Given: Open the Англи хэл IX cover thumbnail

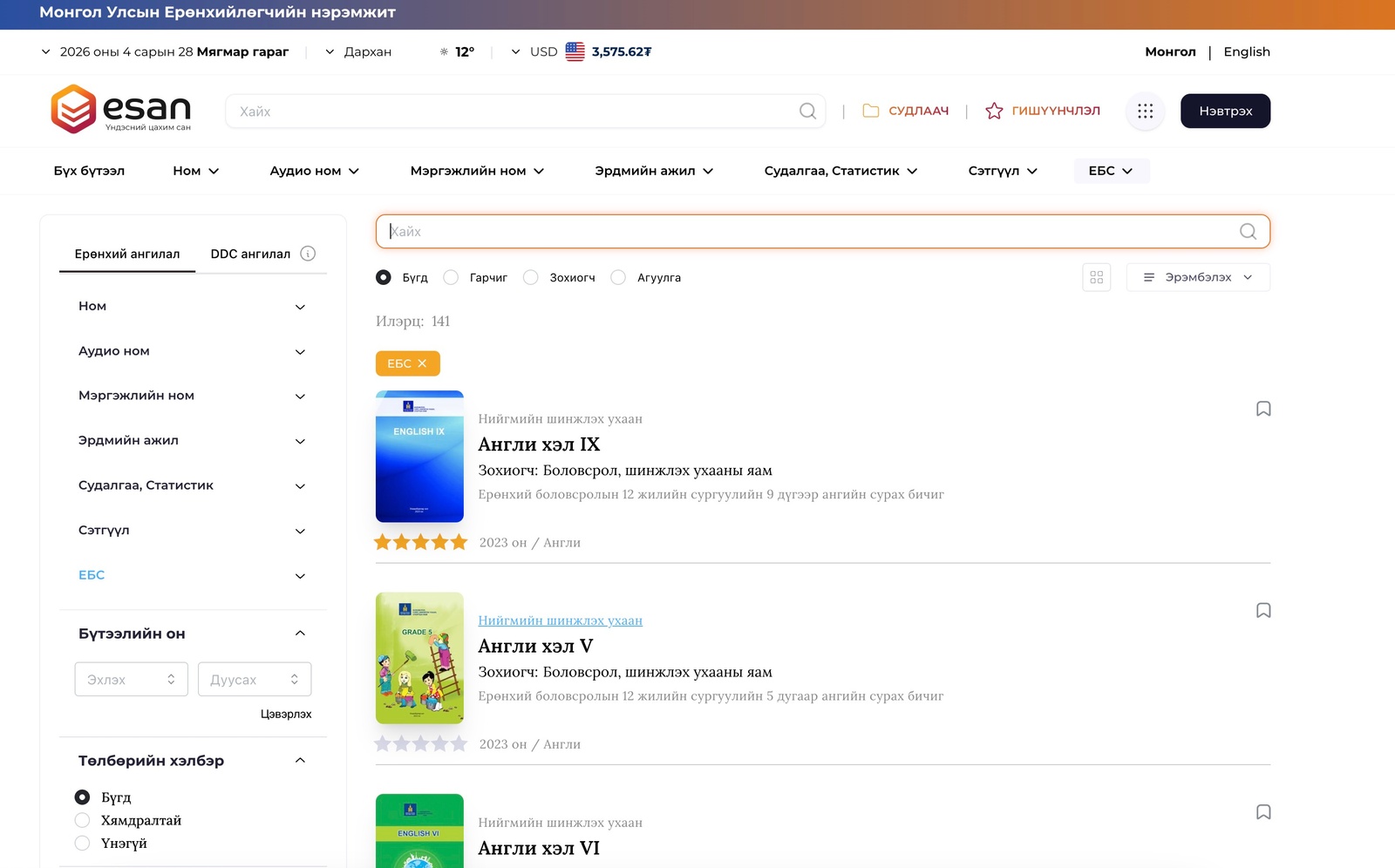Looking at the screenshot, I should click(419, 457).
